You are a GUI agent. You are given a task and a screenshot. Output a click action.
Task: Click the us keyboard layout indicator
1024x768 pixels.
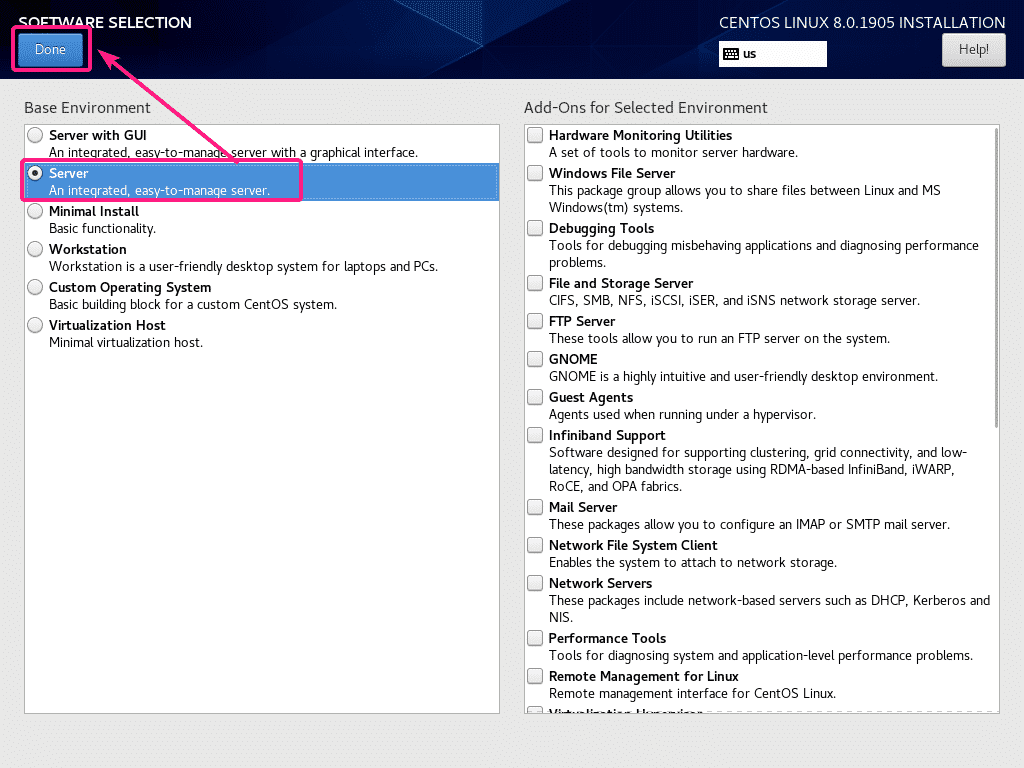(773, 54)
